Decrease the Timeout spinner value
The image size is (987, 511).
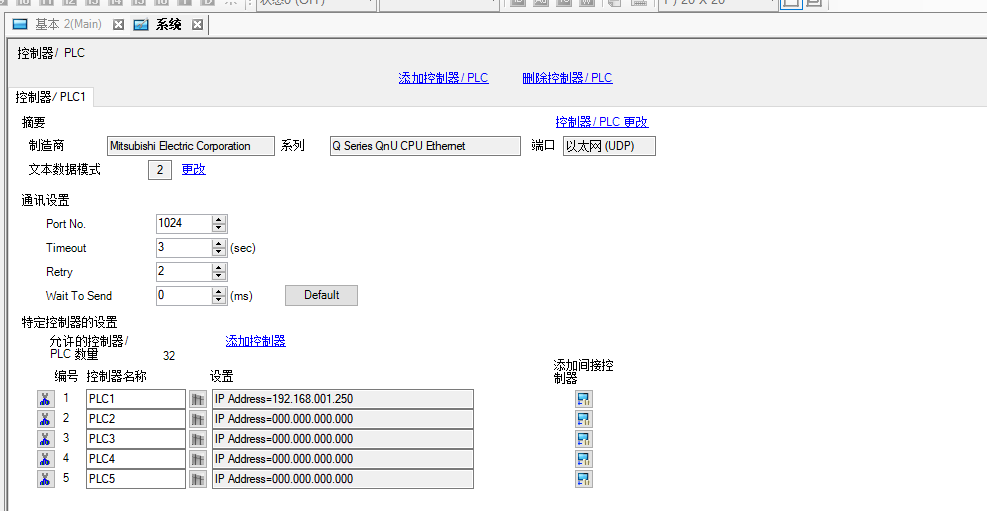tap(219, 252)
